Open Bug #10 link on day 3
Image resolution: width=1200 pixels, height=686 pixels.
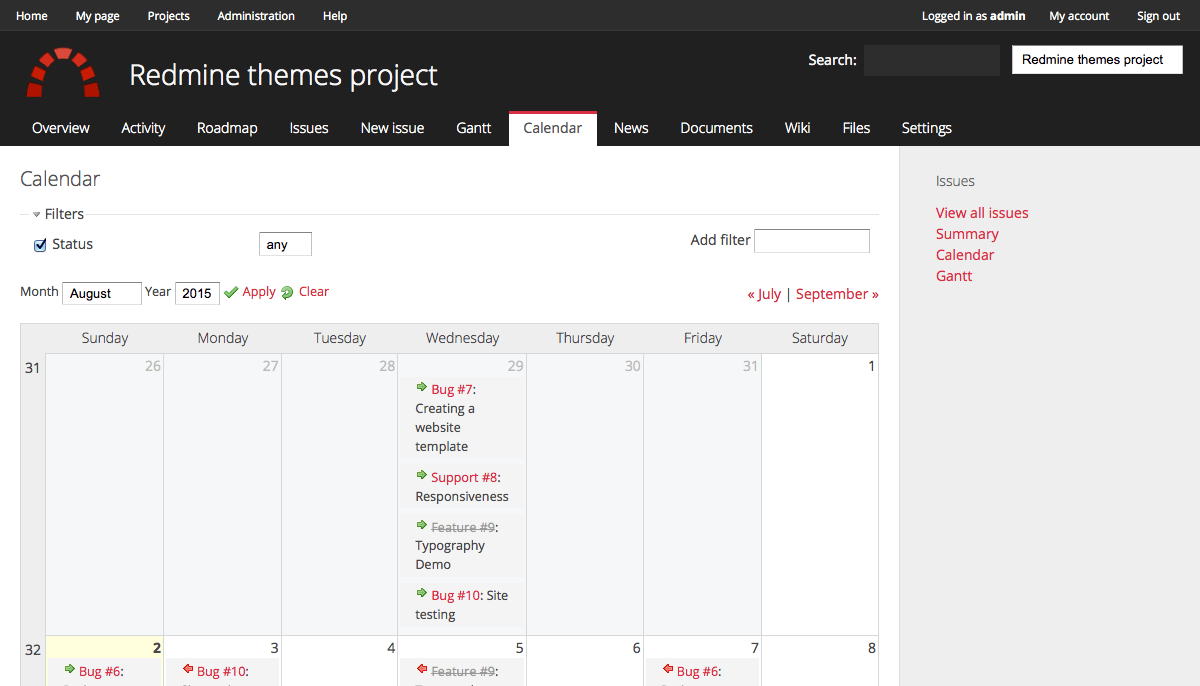pyautogui.click(x=221, y=671)
